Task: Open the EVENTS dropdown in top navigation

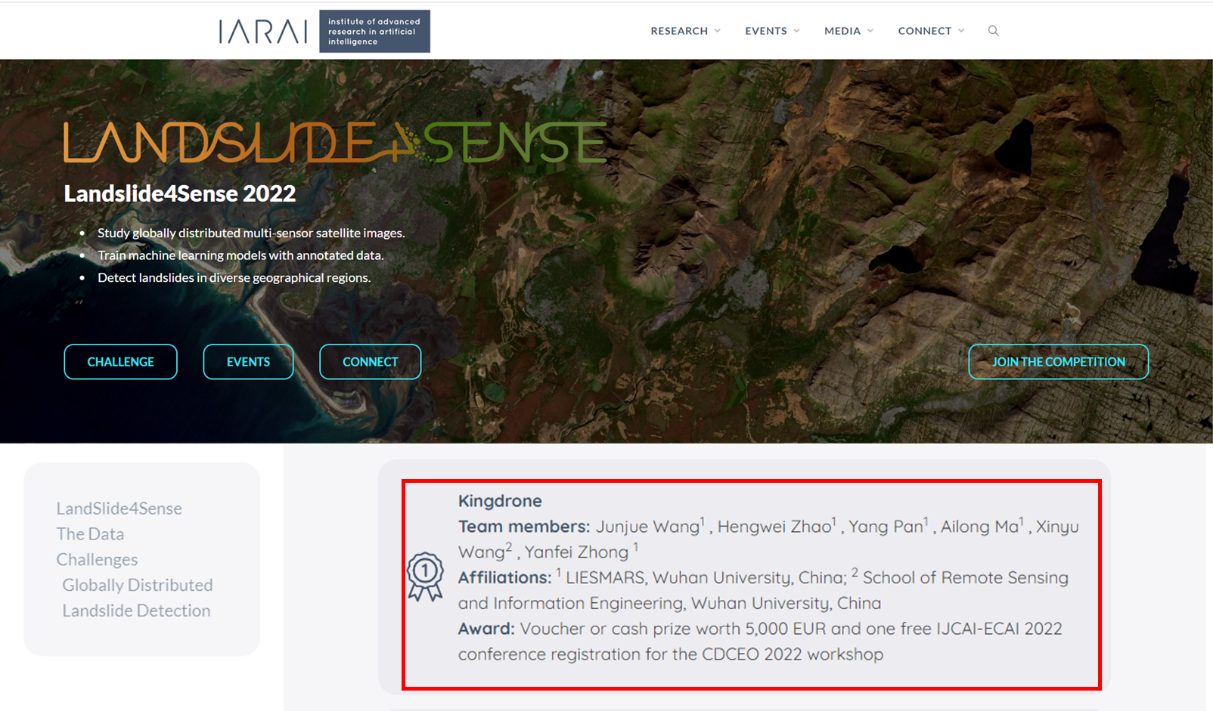Action: 772,31
